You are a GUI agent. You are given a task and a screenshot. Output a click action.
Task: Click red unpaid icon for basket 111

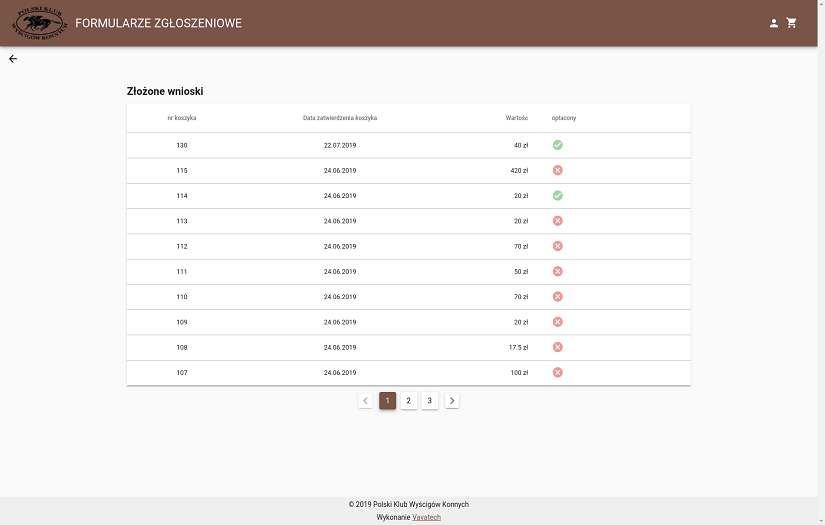[x=558, y=271]
